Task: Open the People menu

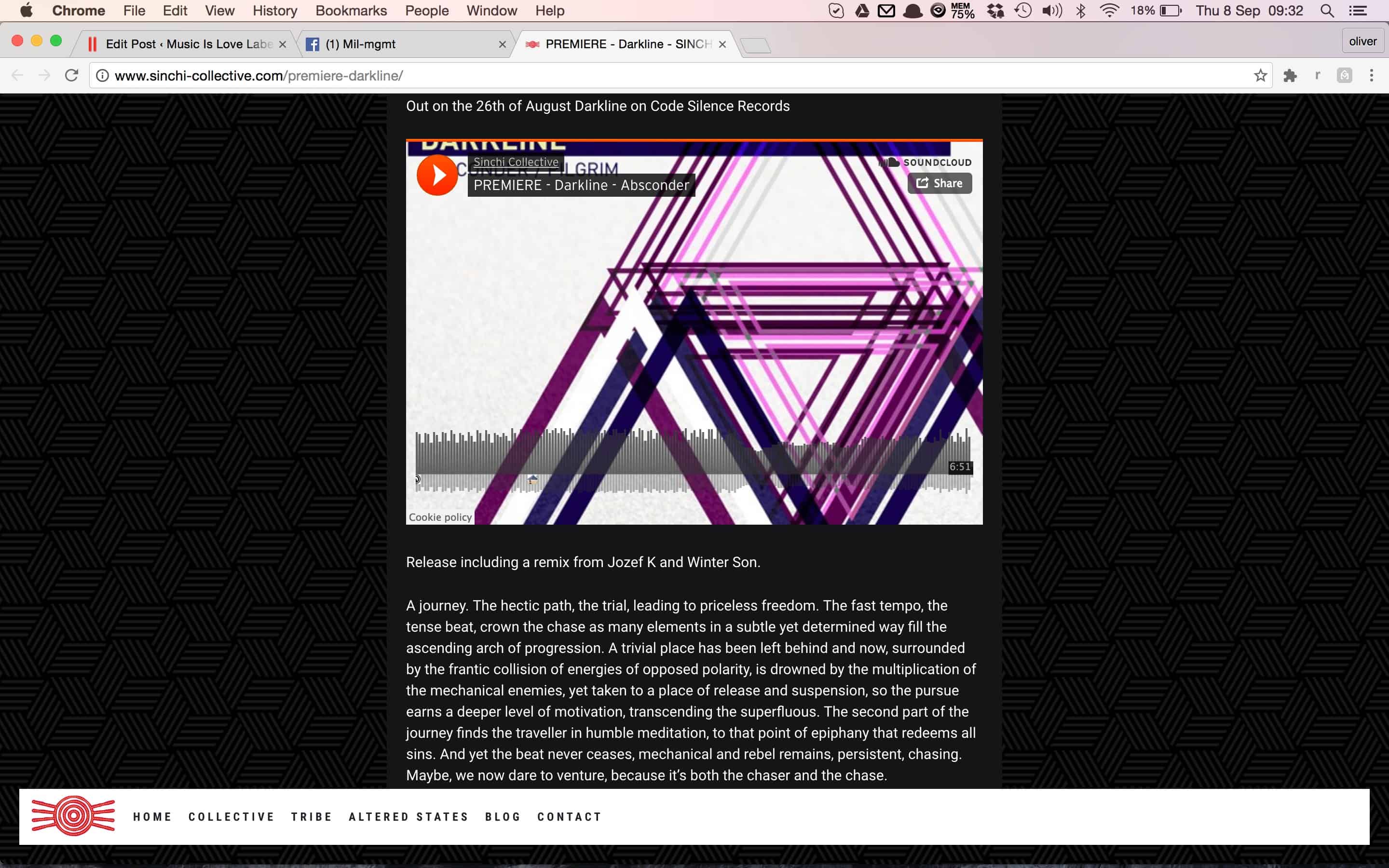Action: point(426,10)
